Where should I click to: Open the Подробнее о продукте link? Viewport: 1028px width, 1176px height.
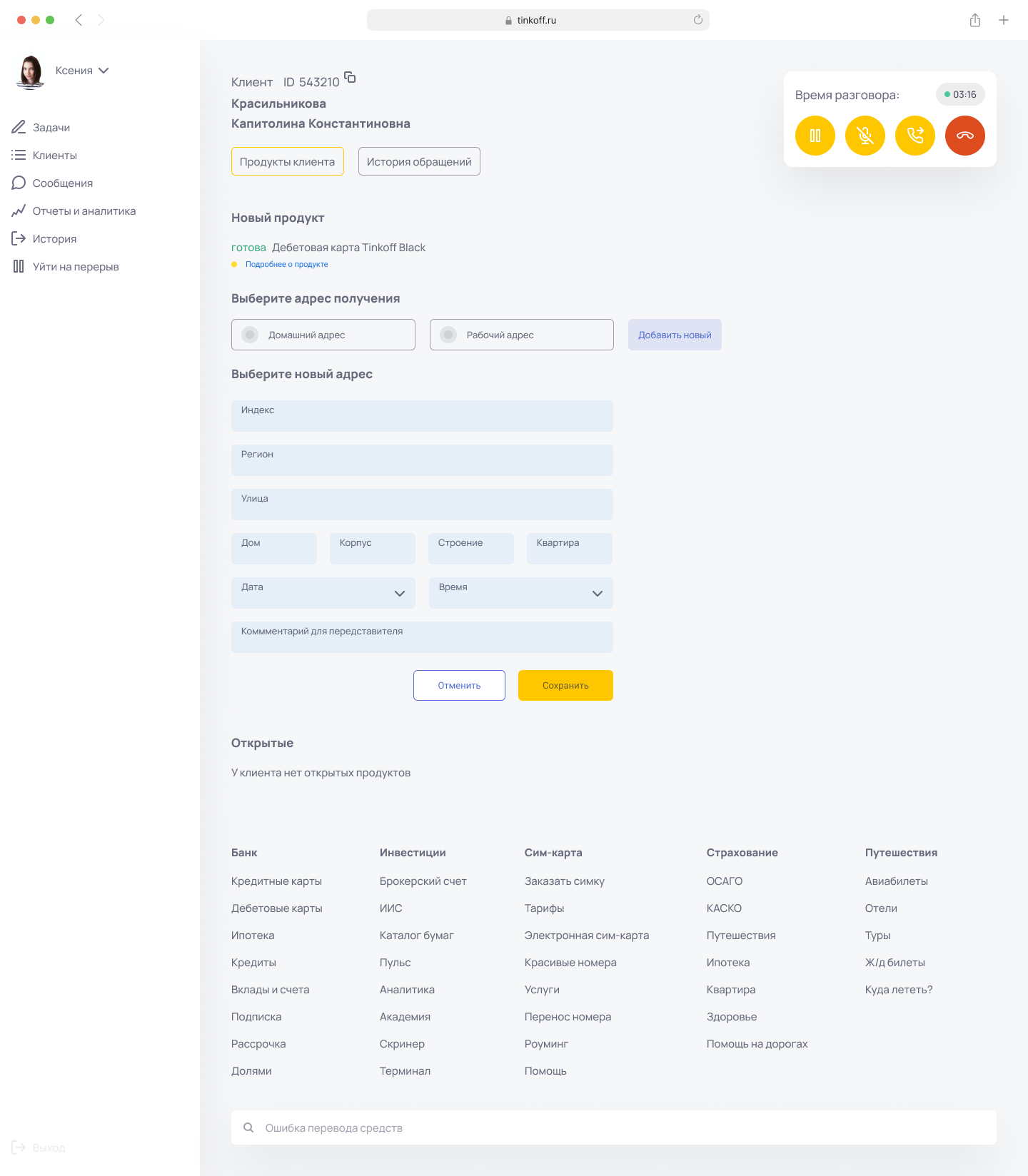pyautogui.click(x=286, y=264)
